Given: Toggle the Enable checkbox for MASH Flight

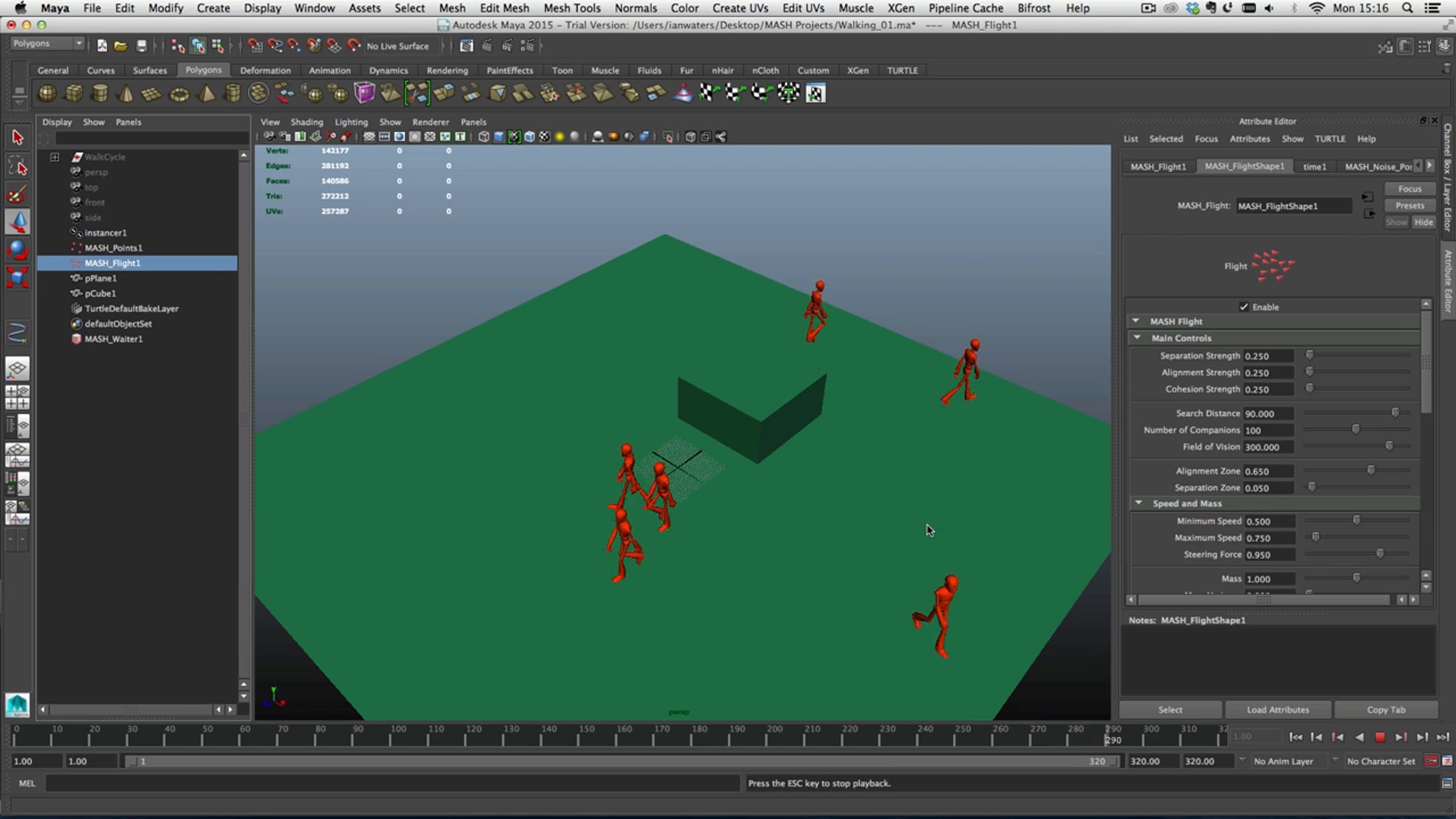Looking at the screenshot, I should coord(1244,307).
